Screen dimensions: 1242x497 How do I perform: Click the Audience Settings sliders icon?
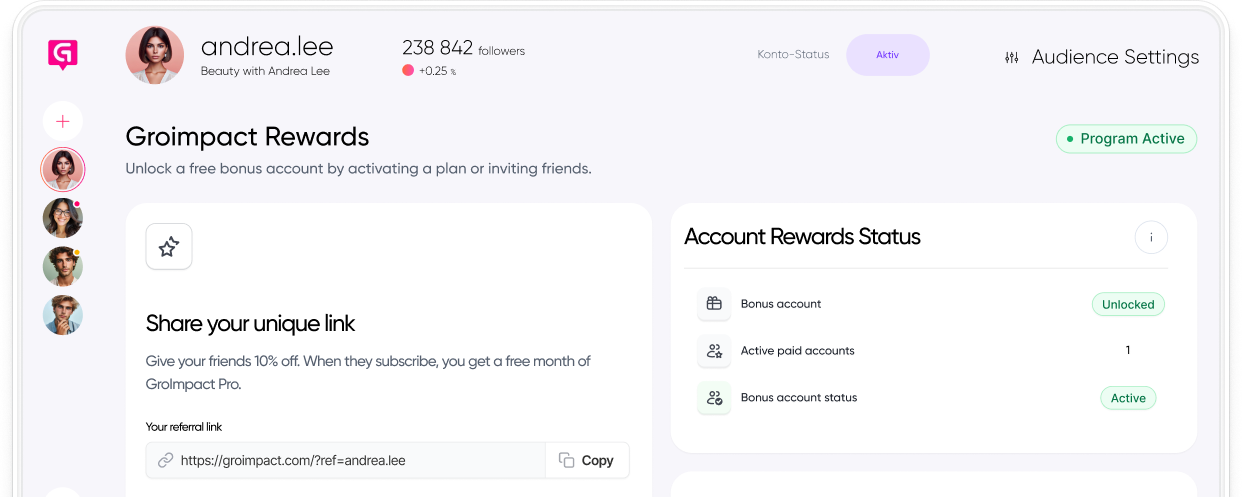[x=1012, y=58]
